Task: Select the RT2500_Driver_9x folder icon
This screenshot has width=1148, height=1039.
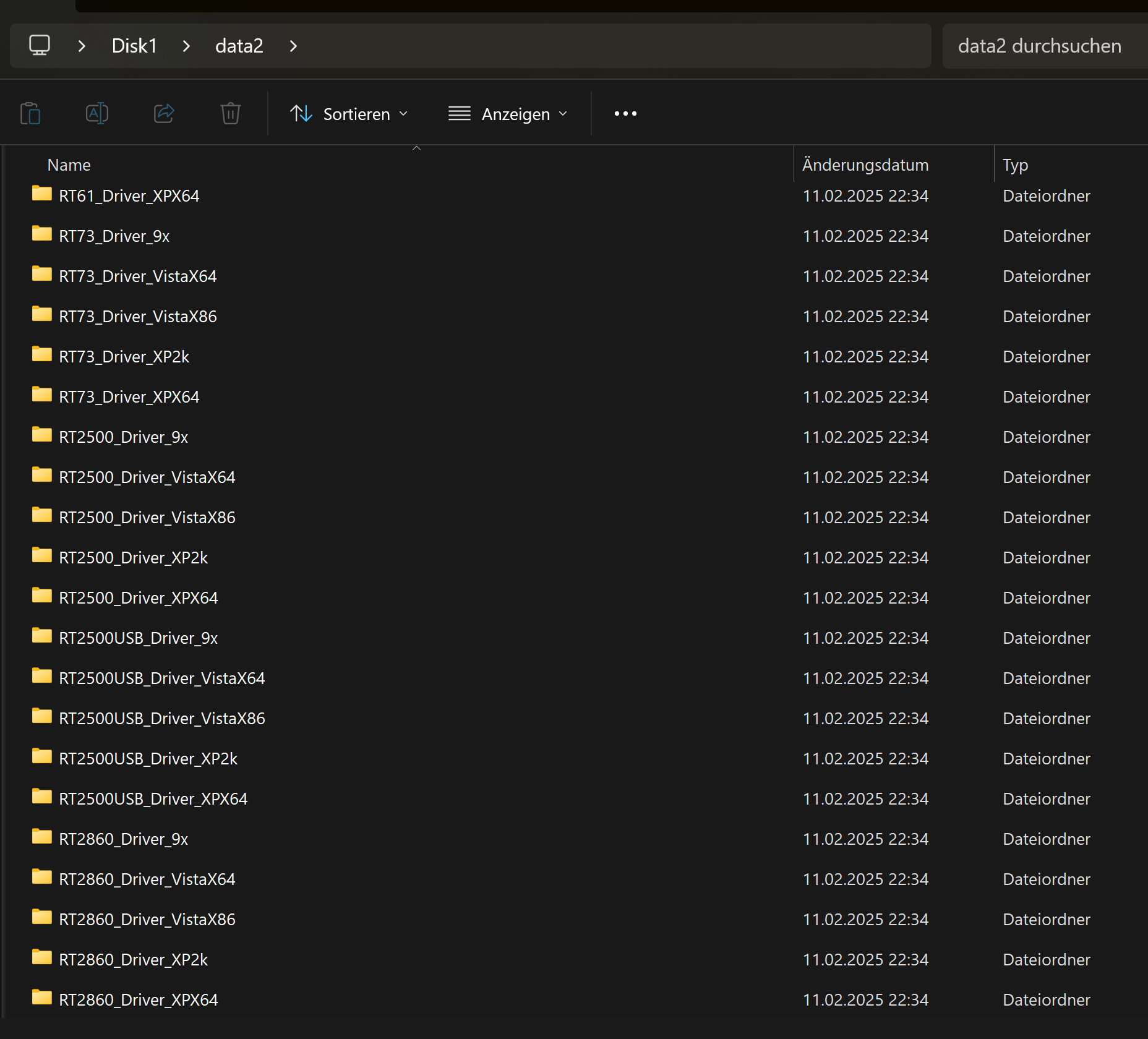Action: click(42, 435)
